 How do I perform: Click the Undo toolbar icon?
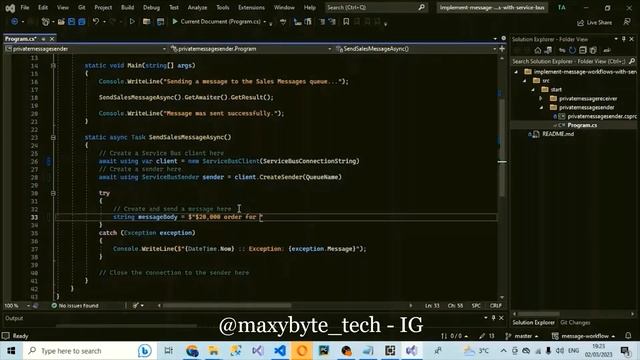(x=96, y=22)
